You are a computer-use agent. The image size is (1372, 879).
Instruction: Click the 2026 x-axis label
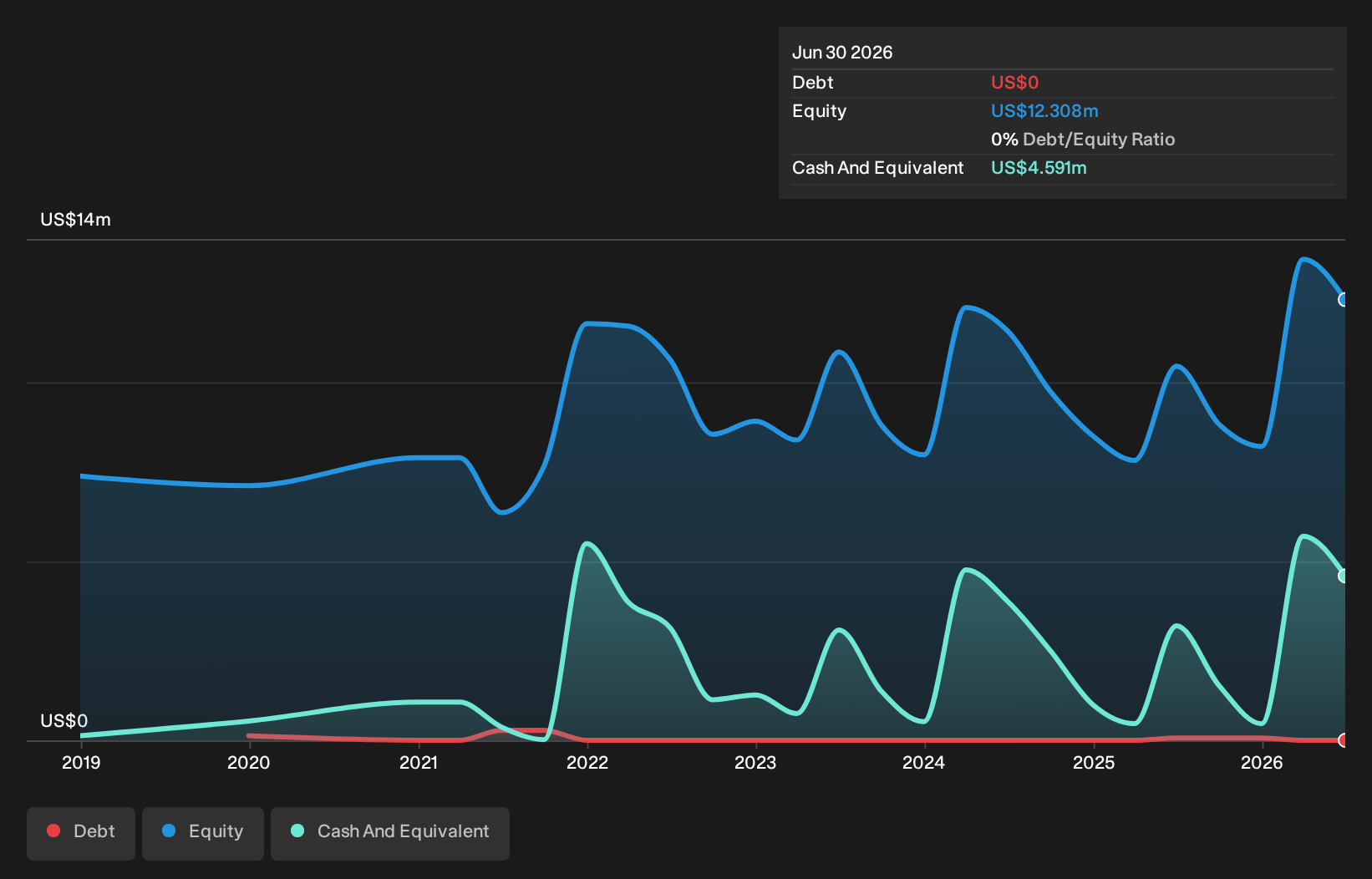[1262, 763]
